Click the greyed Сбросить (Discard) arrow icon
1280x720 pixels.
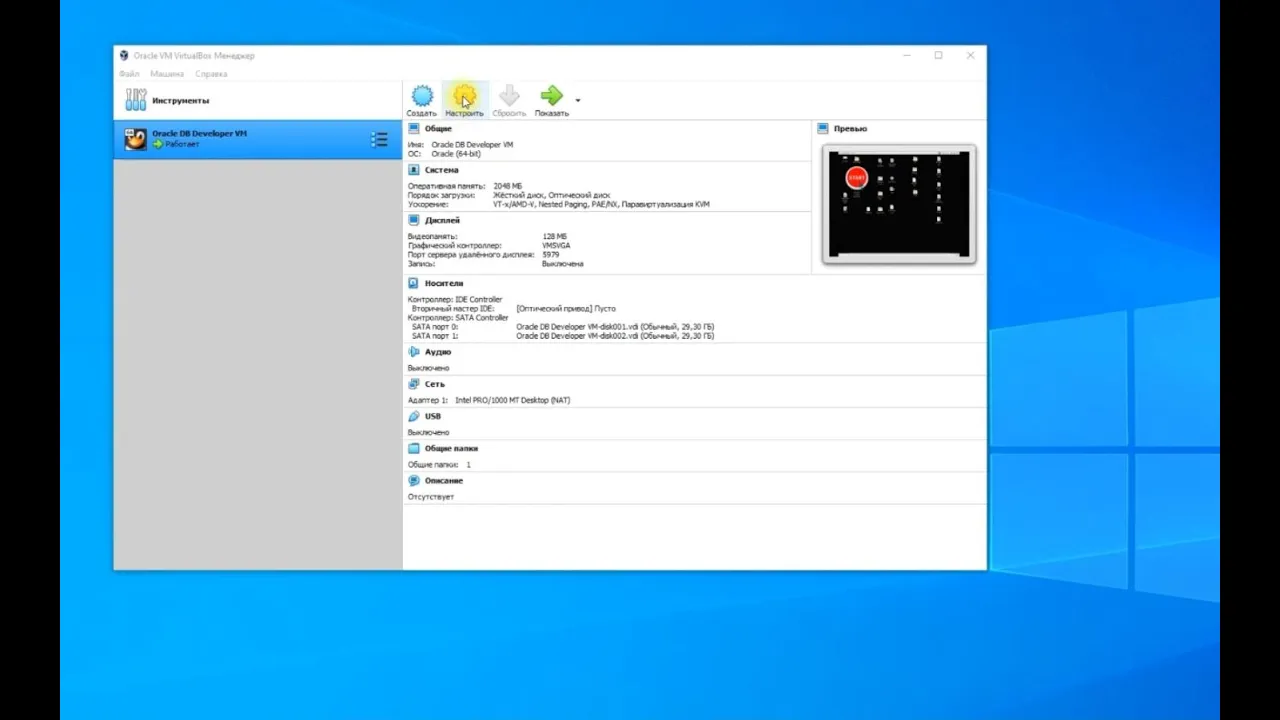coord(509,96)
